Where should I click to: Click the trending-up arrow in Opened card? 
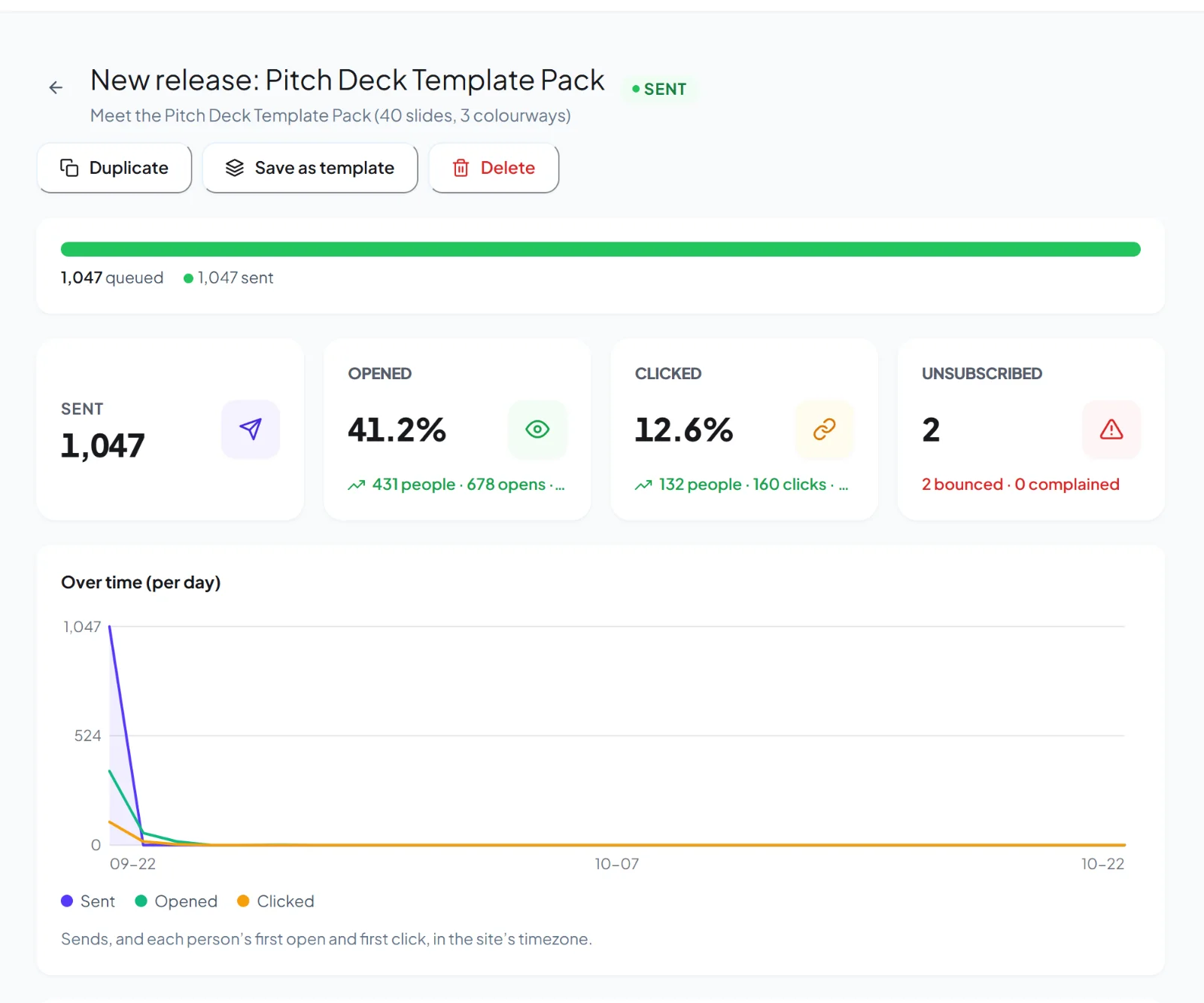pos(357,485)
